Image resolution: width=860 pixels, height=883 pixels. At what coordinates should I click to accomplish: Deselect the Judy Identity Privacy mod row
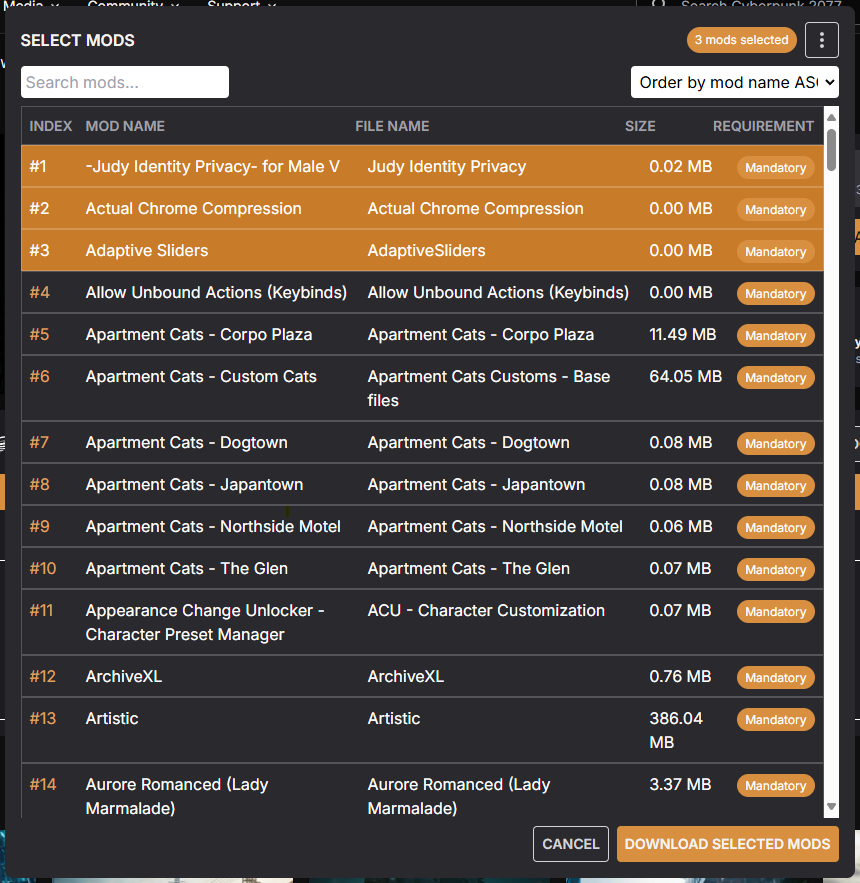pos(212,167)
